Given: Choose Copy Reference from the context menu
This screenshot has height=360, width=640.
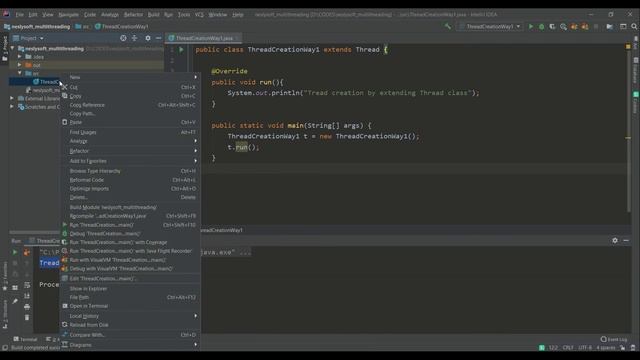Looking at the screenshot, I should (x=130, y=105).
